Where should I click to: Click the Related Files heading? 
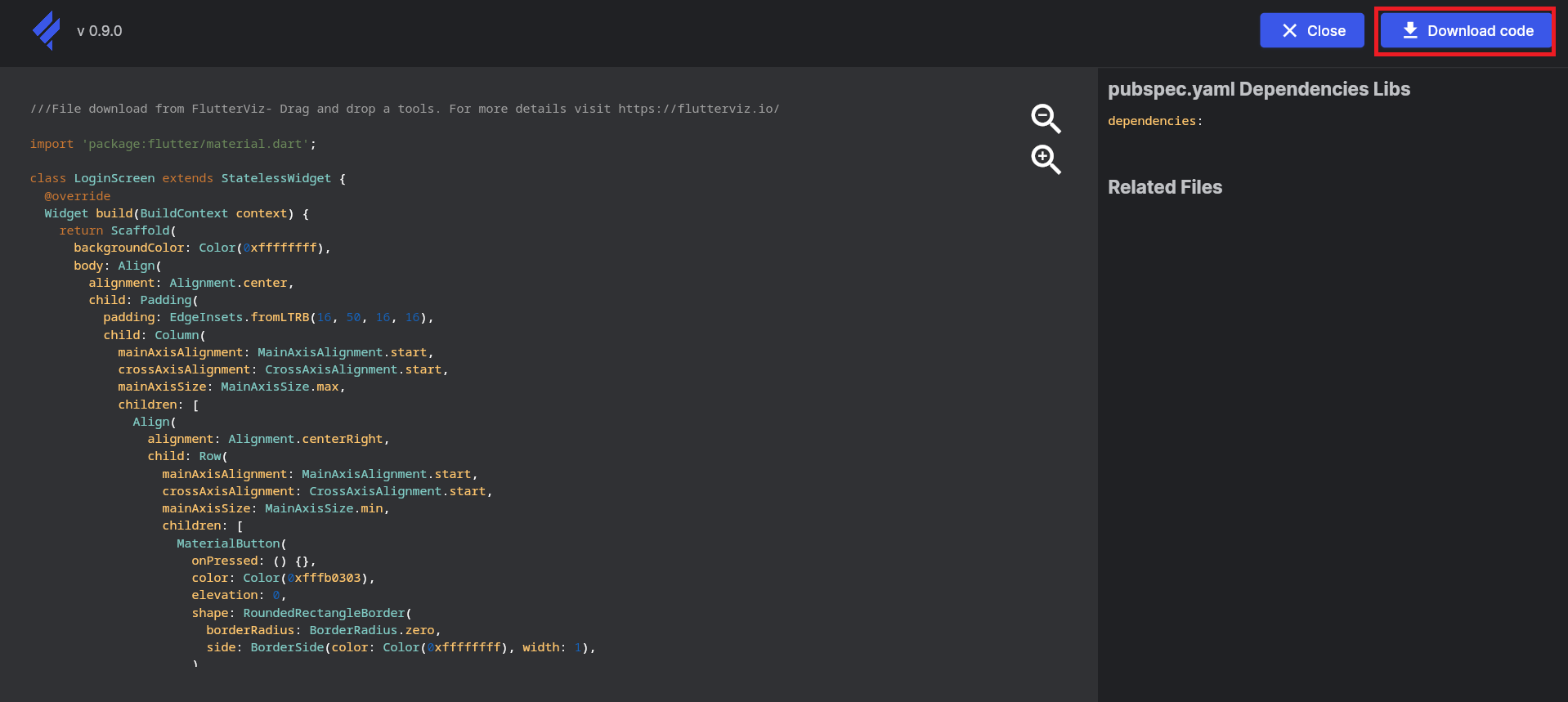coord(1164,187)
